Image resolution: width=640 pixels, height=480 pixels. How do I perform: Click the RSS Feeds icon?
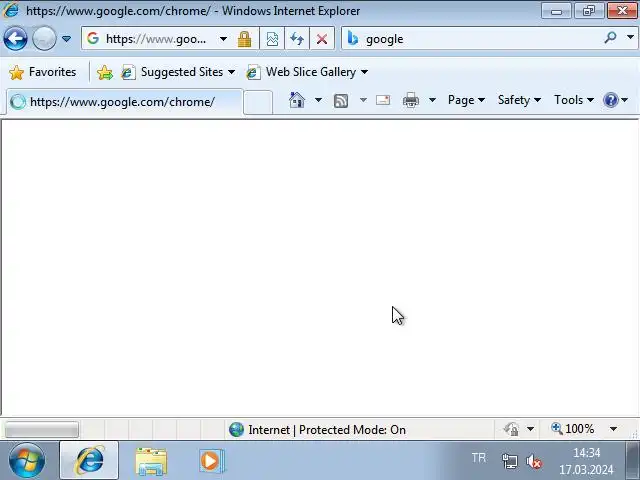click(341, 100)
